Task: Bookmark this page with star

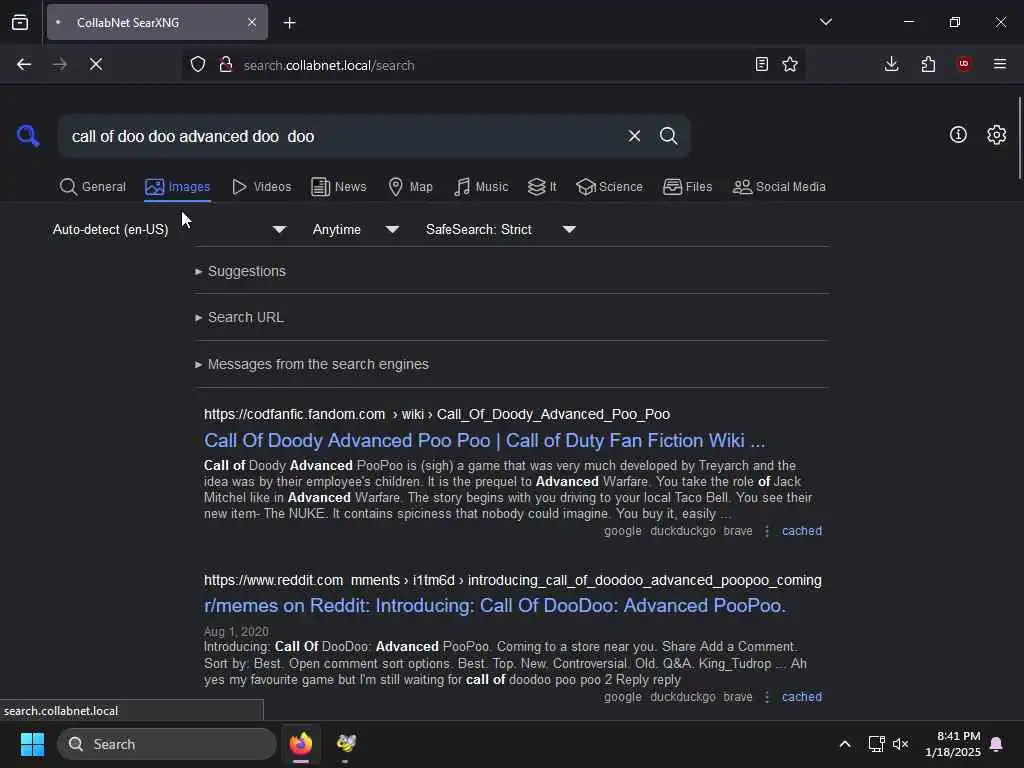Action: [790, 64]
